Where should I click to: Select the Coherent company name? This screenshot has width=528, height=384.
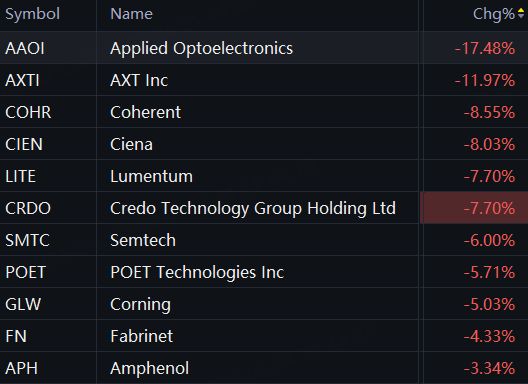[x=145, y=112]
